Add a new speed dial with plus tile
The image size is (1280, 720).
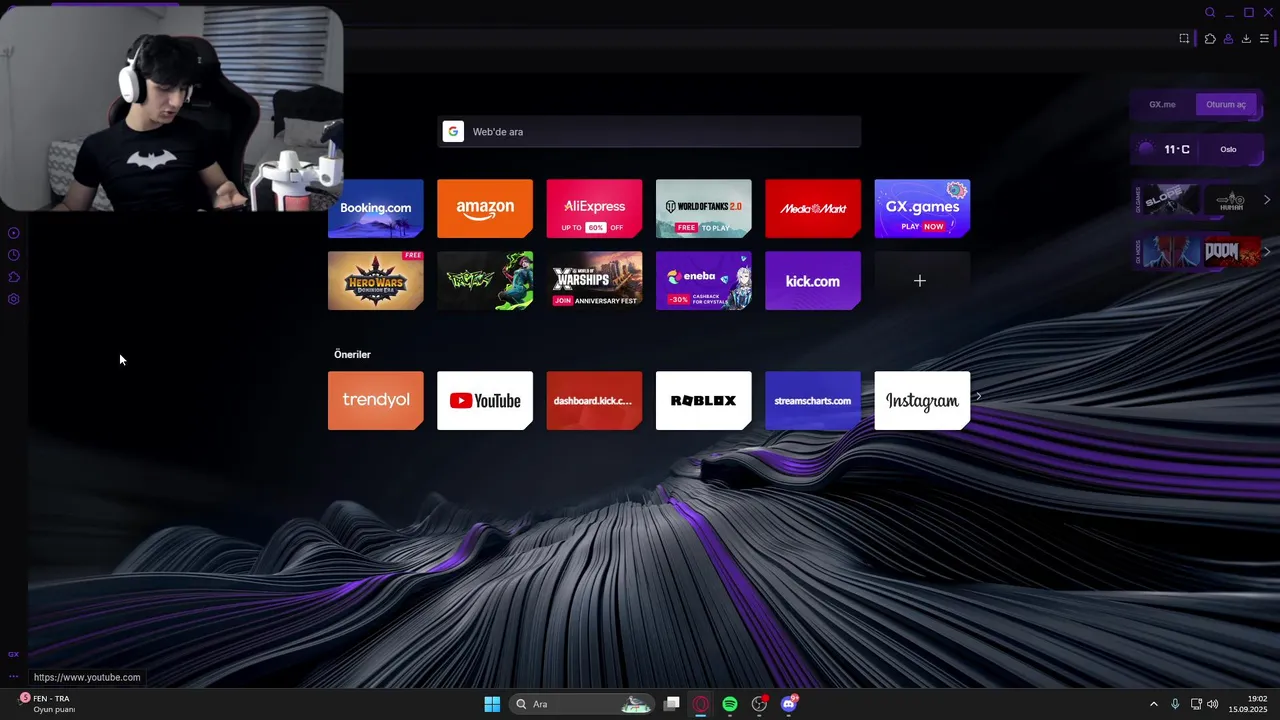pyautogui.click(x=922, y=280)
